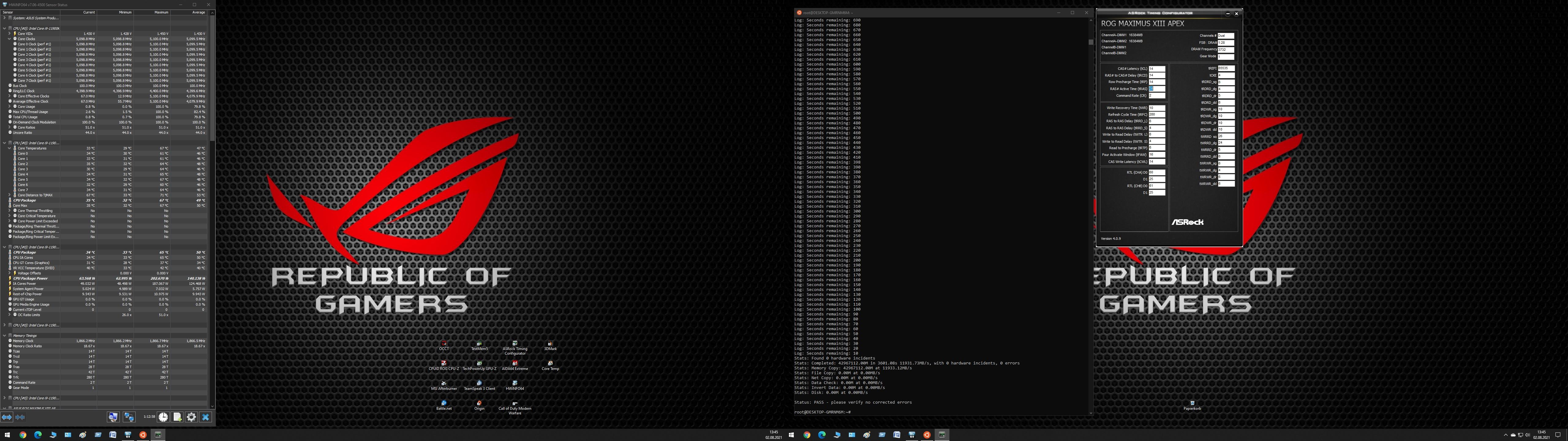This screenshot has width=1568, height=441.
Task: Select the TeamSpeak 3 Client icon
Action: click(x=479, y=386)
